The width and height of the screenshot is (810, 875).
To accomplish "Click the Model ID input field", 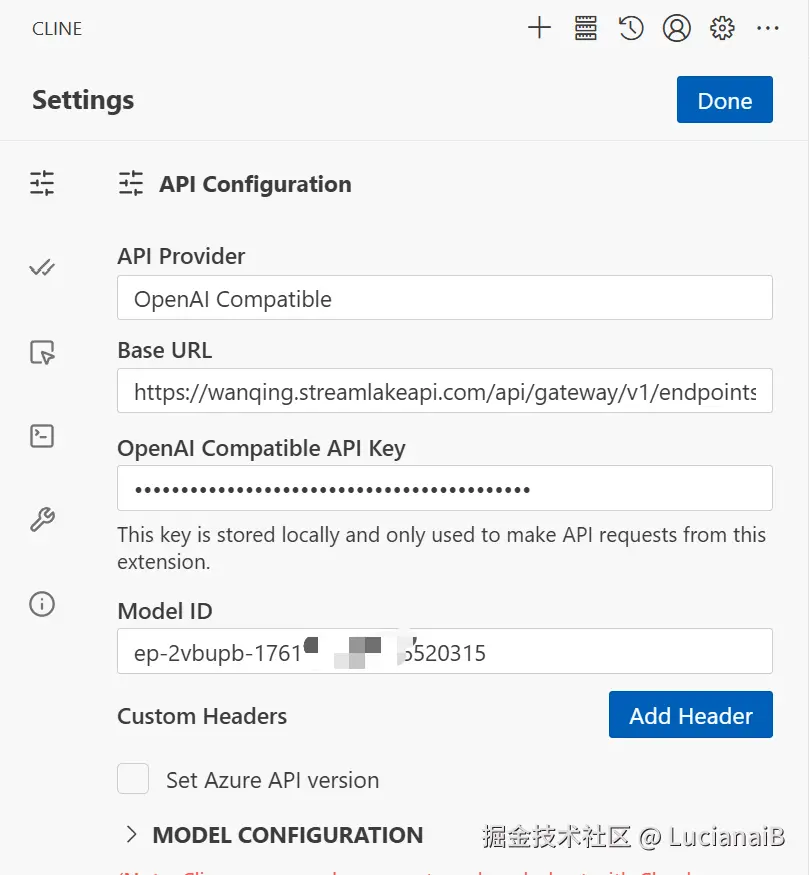I will 444,652.
